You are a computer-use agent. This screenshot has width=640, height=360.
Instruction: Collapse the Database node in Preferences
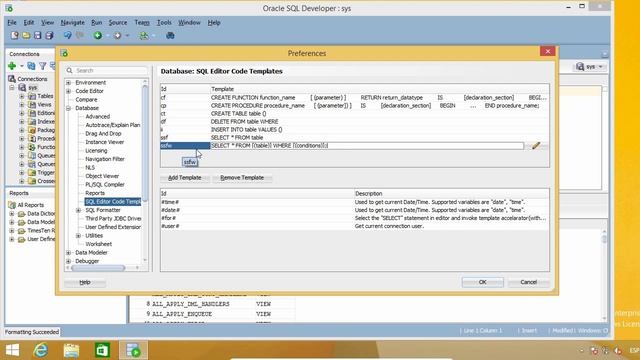(69, 108)
